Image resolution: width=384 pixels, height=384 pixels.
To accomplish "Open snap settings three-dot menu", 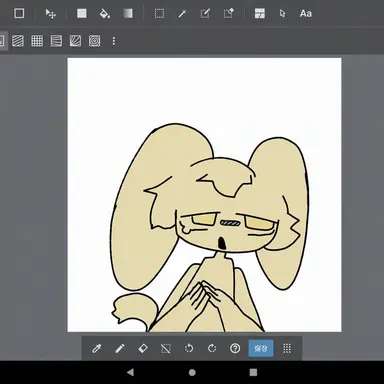I will point(114,41).
